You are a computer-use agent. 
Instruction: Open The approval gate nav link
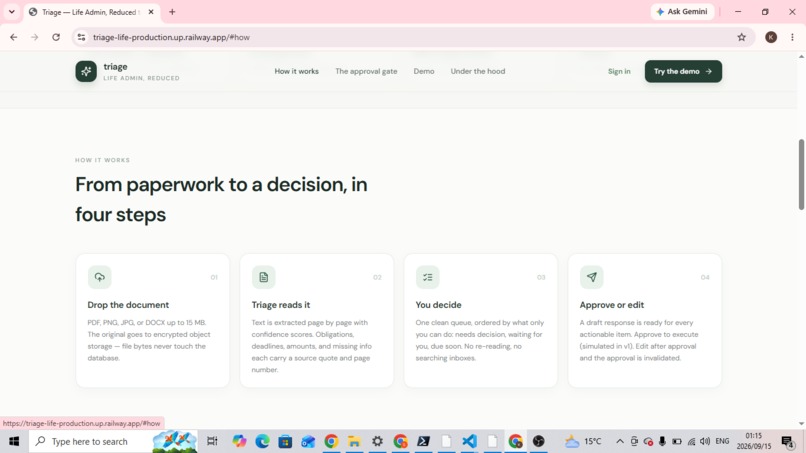tap(366, 71)
